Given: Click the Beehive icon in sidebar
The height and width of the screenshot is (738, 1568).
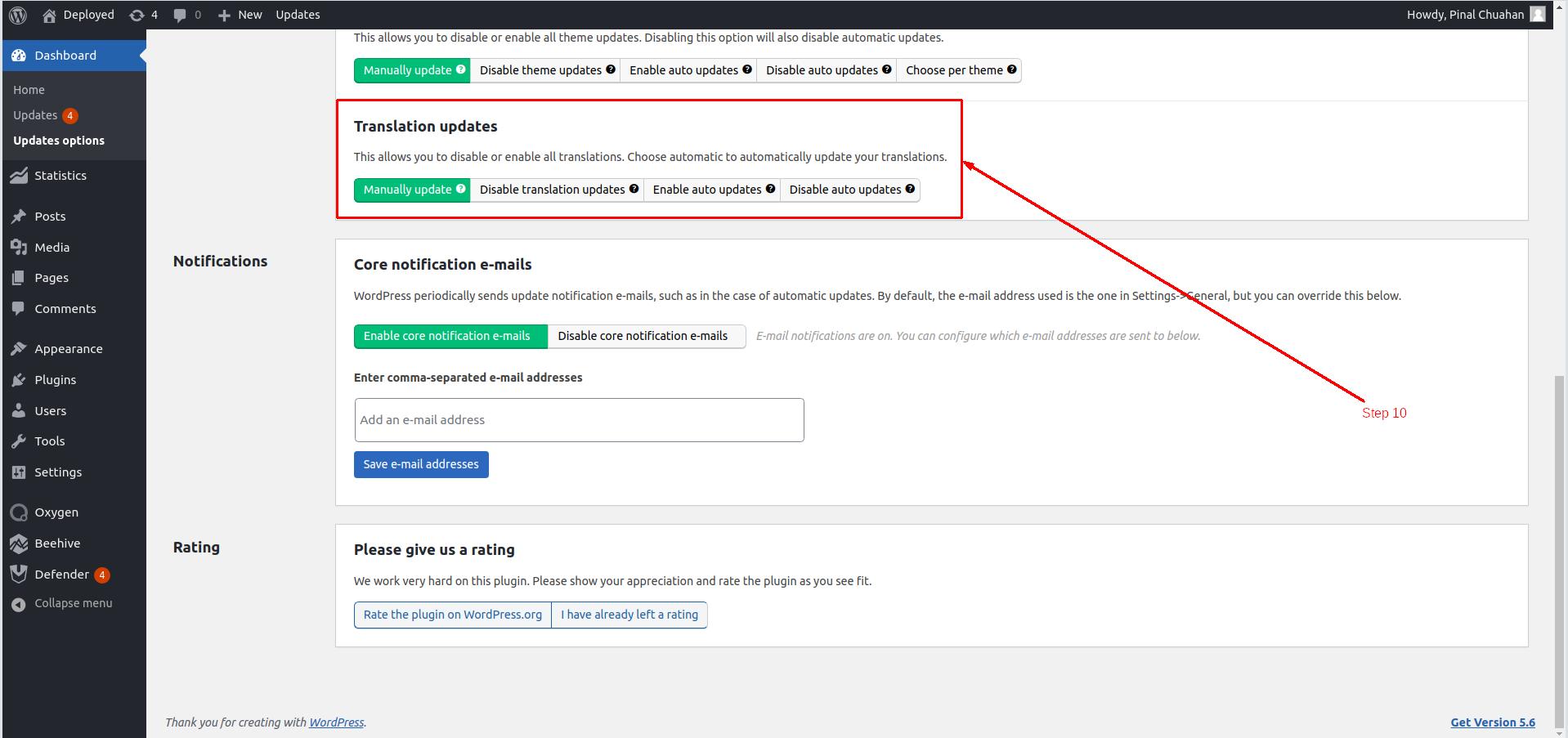Looking at the screenshot, I should pyautogui.click(x=19, y=543).
